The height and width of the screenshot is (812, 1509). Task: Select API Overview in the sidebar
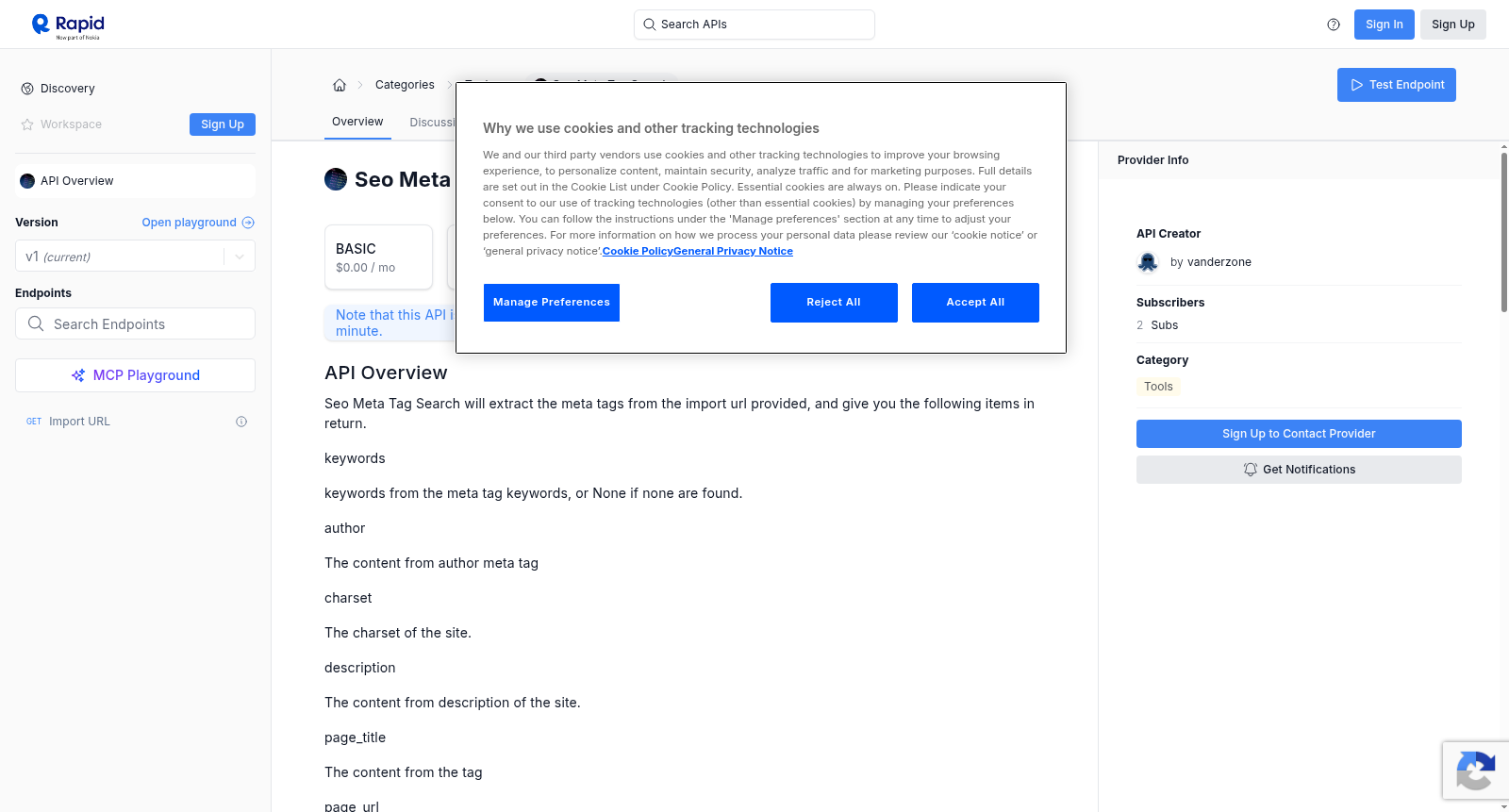tap(135, 181)
